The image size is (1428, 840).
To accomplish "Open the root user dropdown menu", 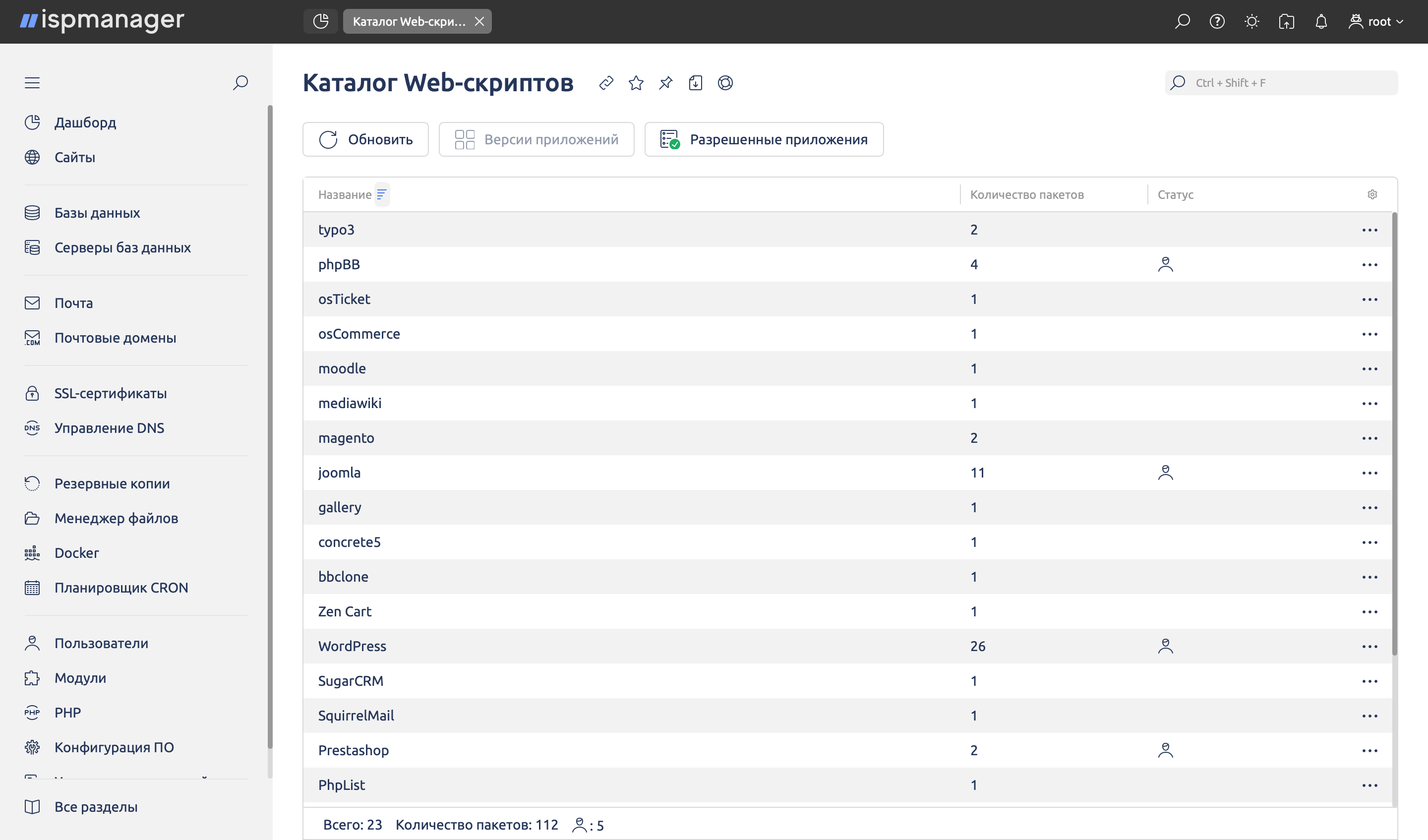I will (x=1376, y=21).
